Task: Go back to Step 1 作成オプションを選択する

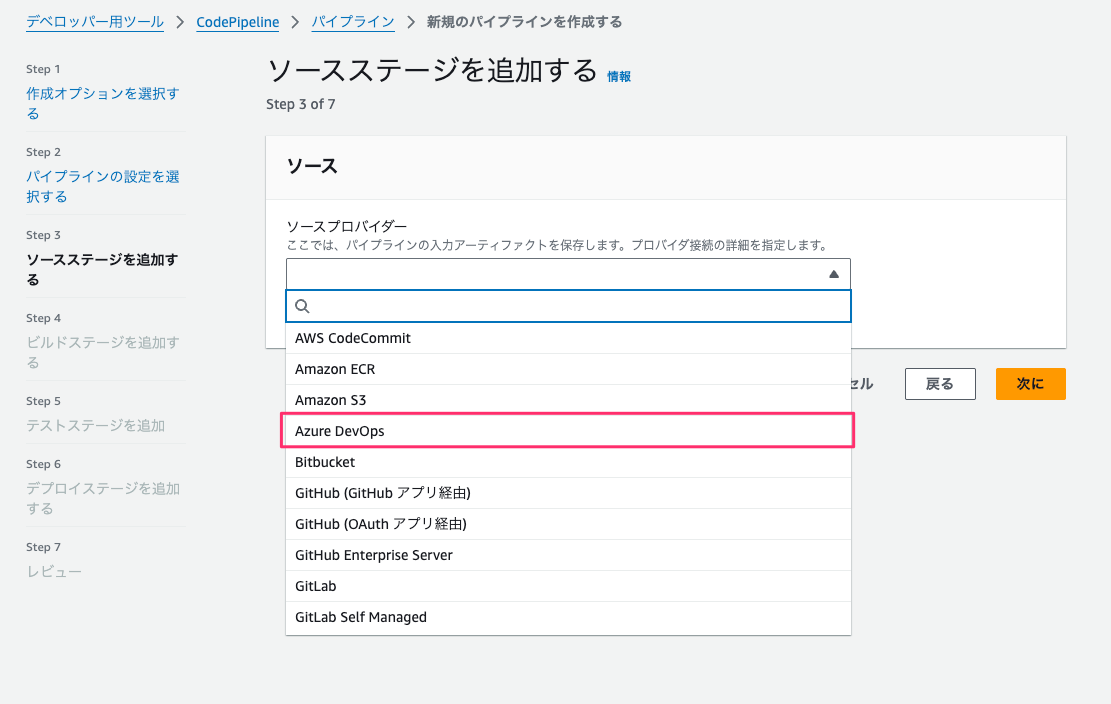Action: pyautogui.click(x=103, y=103)
